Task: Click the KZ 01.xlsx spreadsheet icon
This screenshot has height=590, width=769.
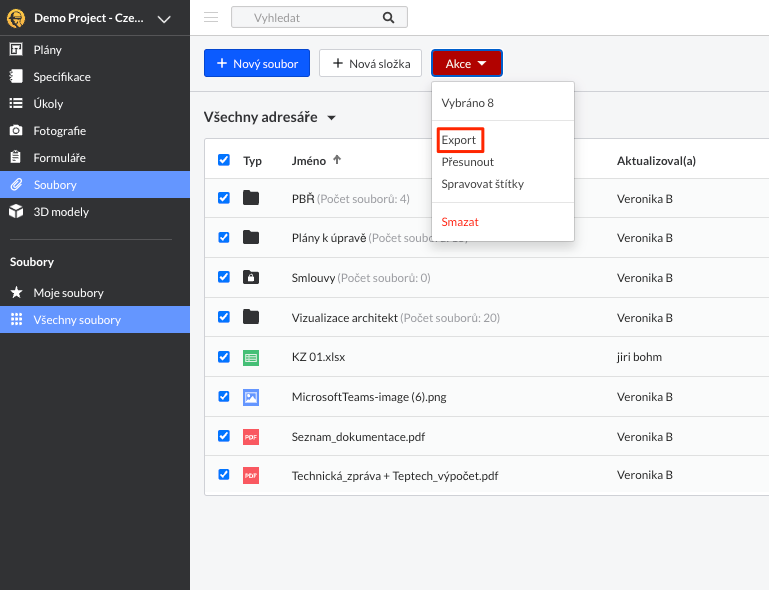Action: (251, 358)
